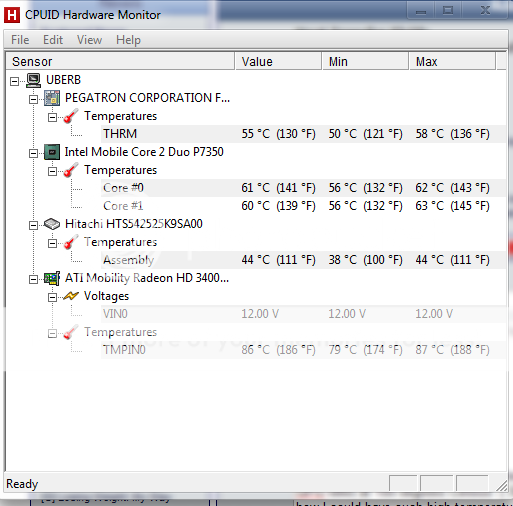The width and height of the screenshot is (513, 506).
Task: Select ATI Mobility Radeon HD 3400... label
Action: pos(147,278)
